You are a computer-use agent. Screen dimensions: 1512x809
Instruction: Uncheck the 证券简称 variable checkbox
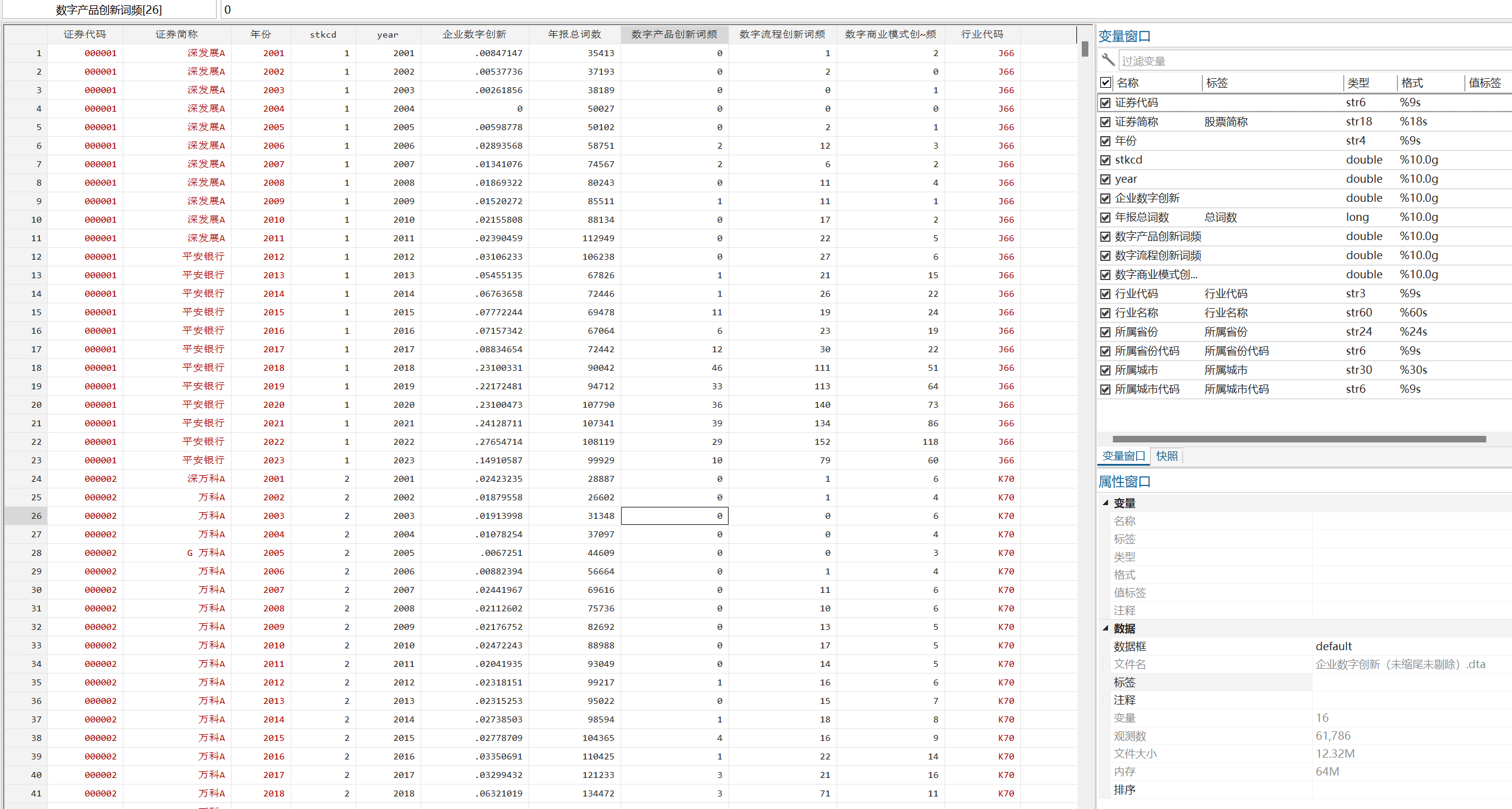coord(1105,122)
